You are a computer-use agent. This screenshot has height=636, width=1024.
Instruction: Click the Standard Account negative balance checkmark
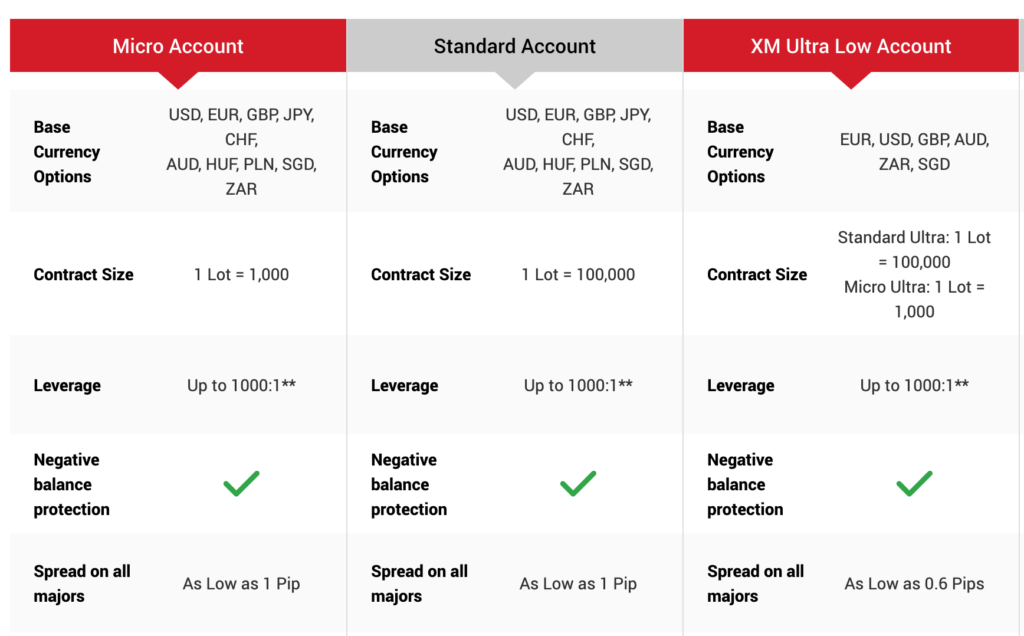[578, 484]
